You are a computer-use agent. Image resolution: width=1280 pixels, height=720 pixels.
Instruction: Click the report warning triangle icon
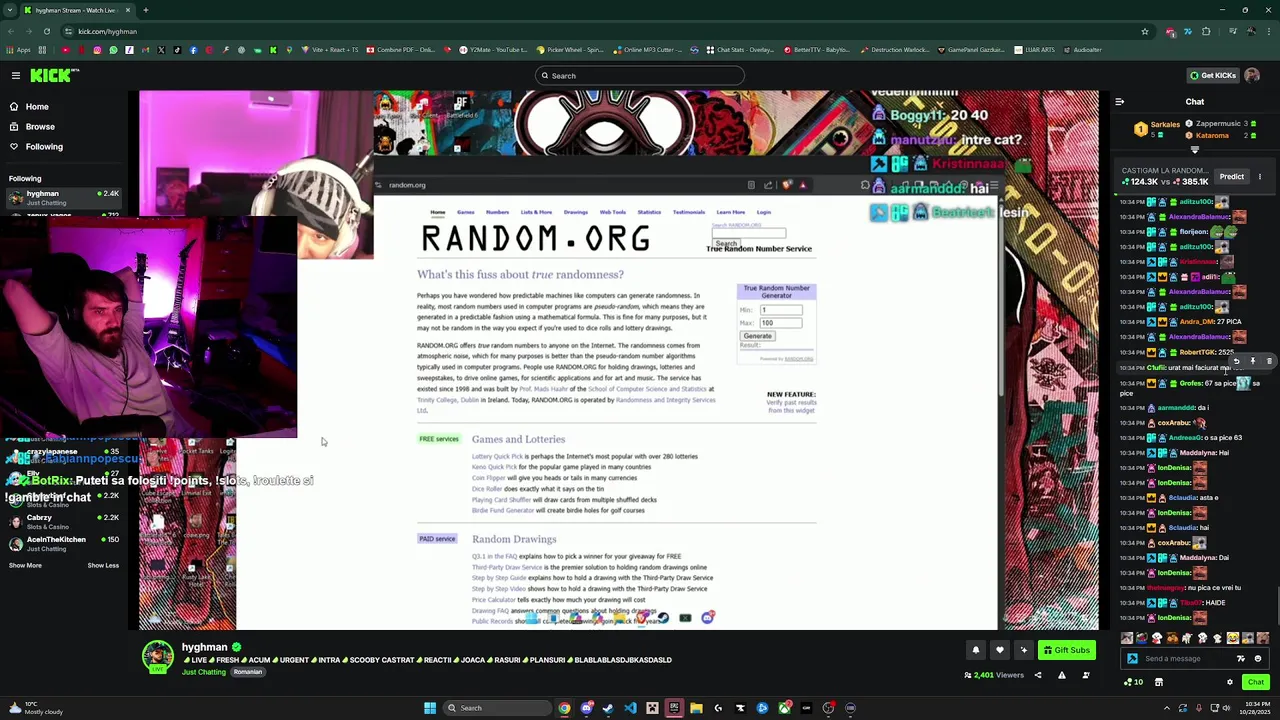pyautogui.click(x=1061, y=675)
